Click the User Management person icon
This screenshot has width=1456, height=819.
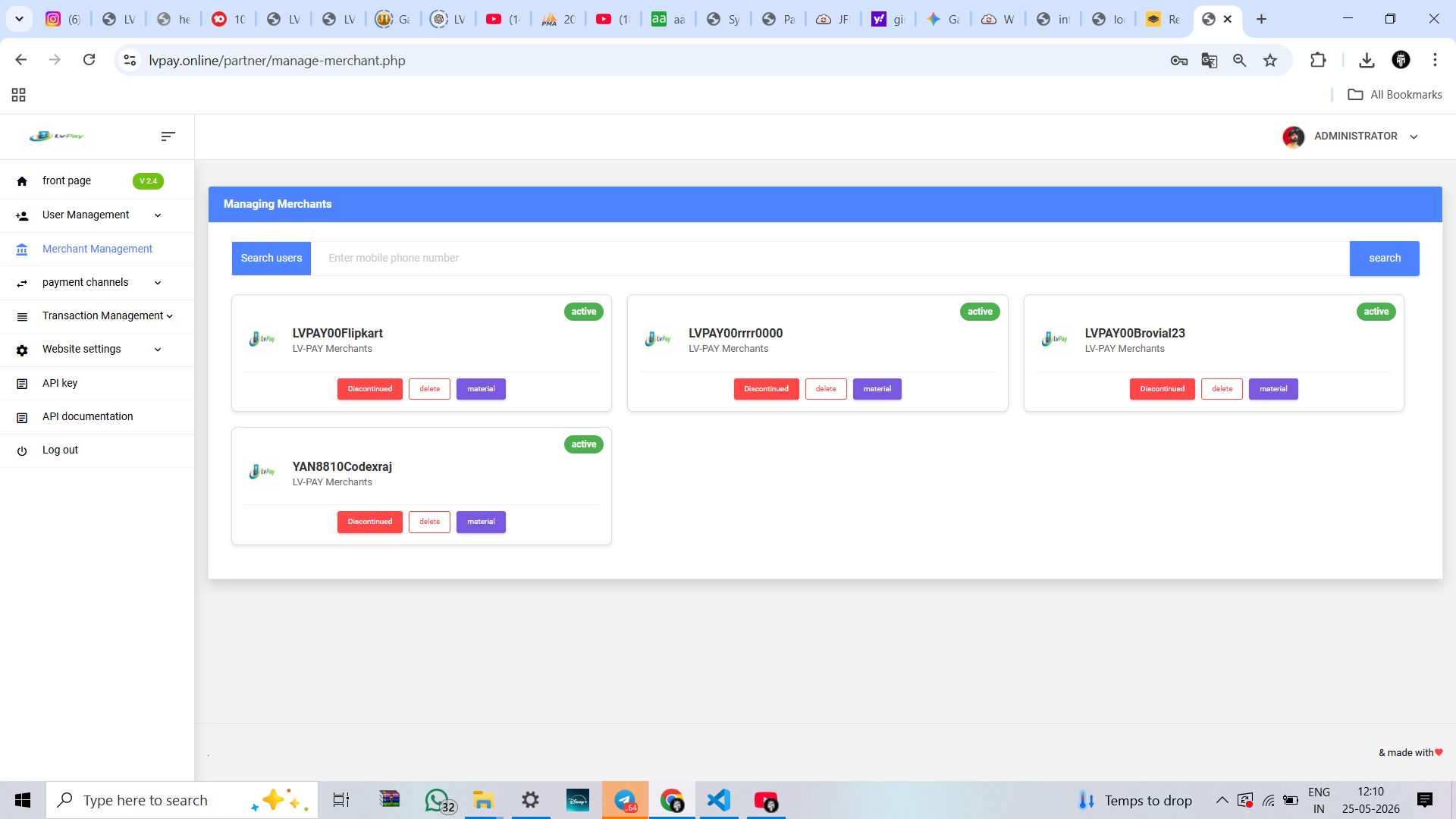click(x=22, y=216)
